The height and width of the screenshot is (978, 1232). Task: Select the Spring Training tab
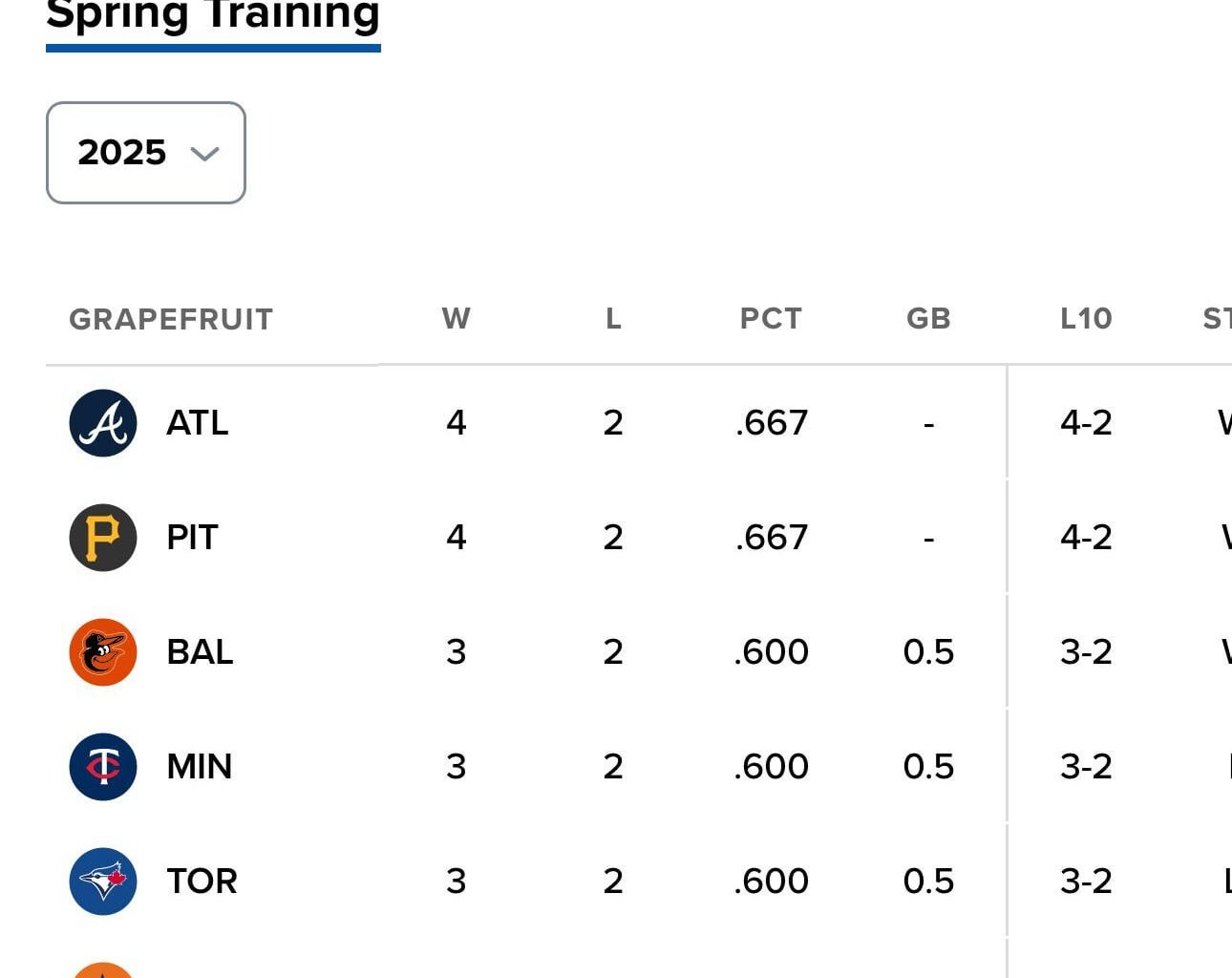[x=212, y=15]
